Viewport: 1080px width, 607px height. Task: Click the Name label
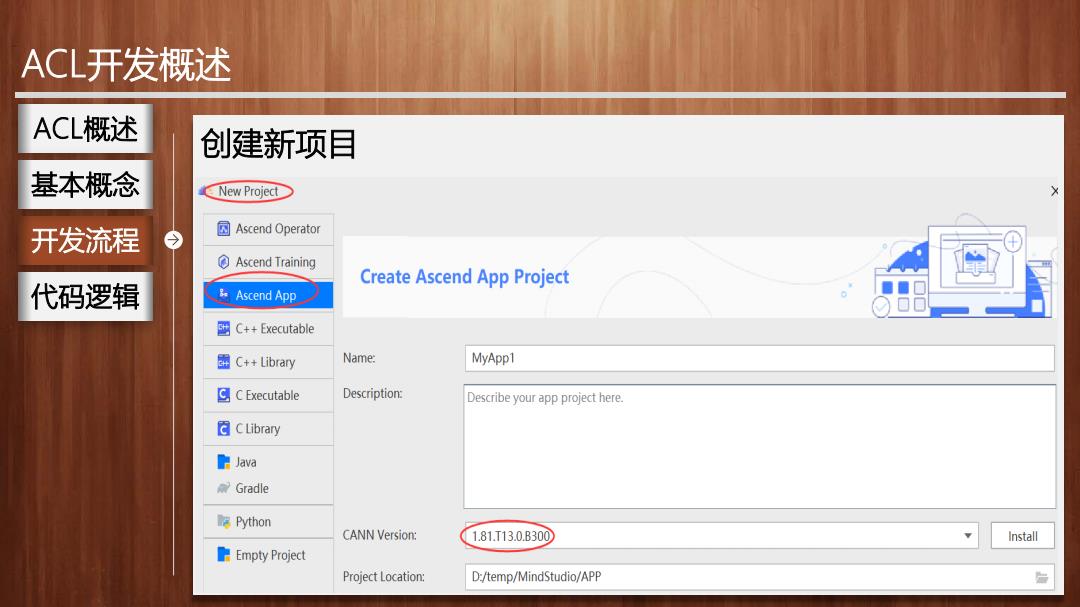[359, 358]
